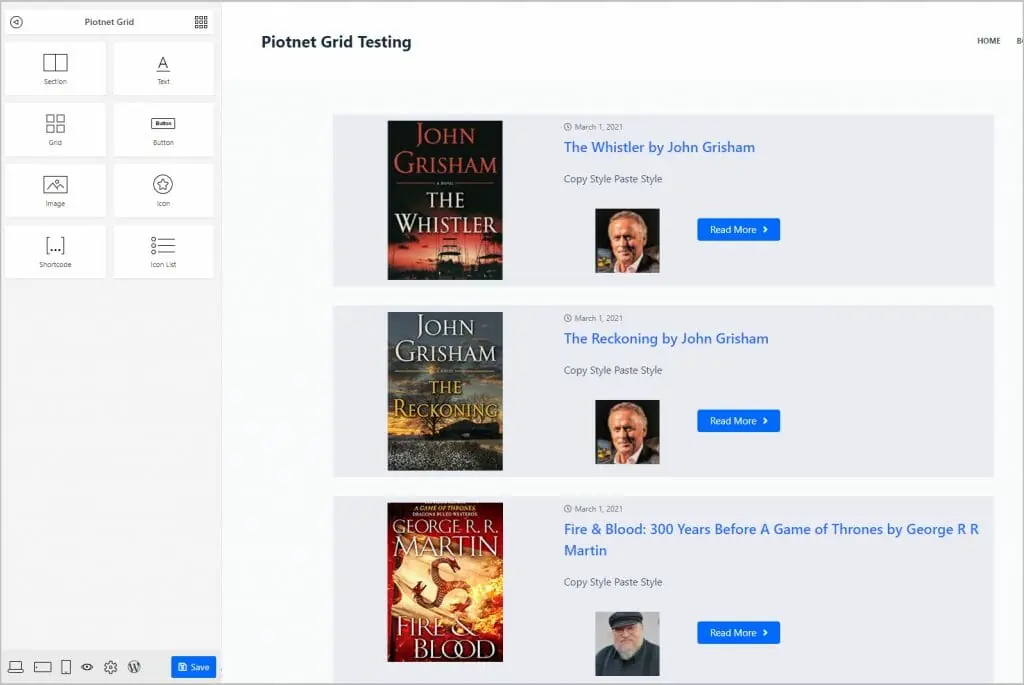Screen dimensions: 1024x685
Task: Open "The Whistler by John Grisham" link
Action: [x=659, y=147]
